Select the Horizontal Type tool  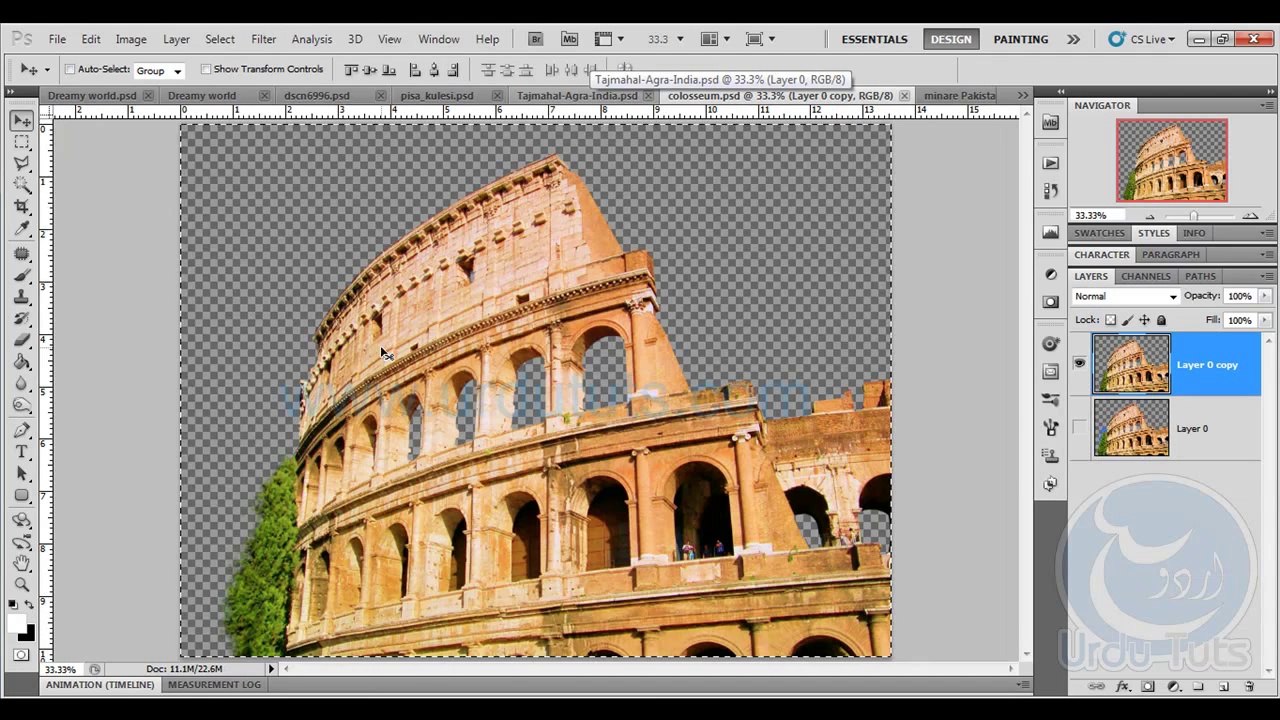[22, 452]
